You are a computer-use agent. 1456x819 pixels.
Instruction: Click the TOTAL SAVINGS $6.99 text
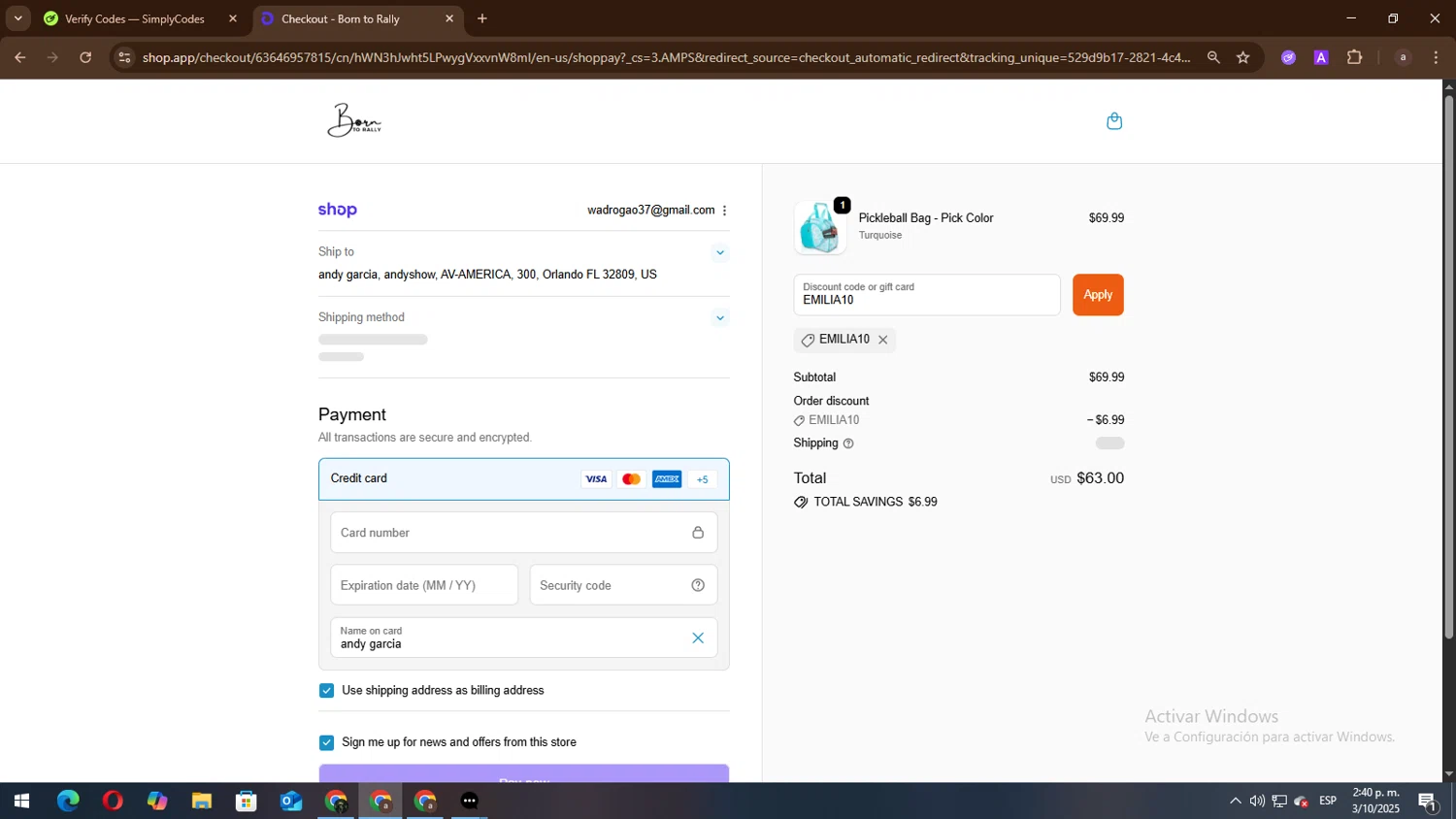click(x=876, y=503)
